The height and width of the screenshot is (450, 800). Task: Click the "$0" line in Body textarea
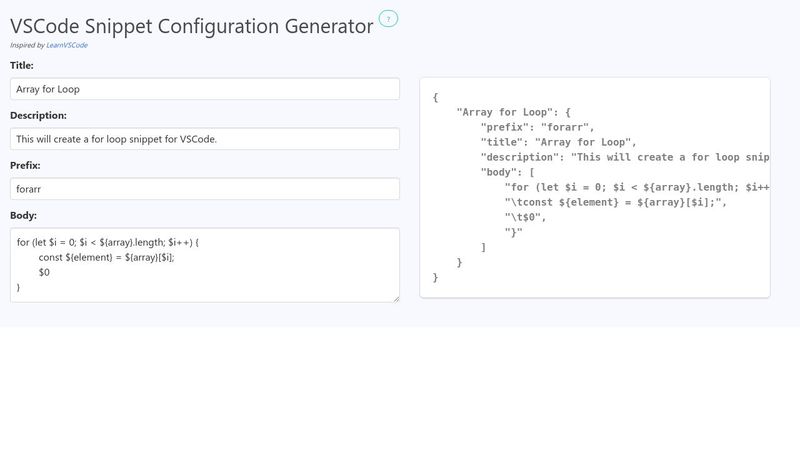tap(44, 272)
